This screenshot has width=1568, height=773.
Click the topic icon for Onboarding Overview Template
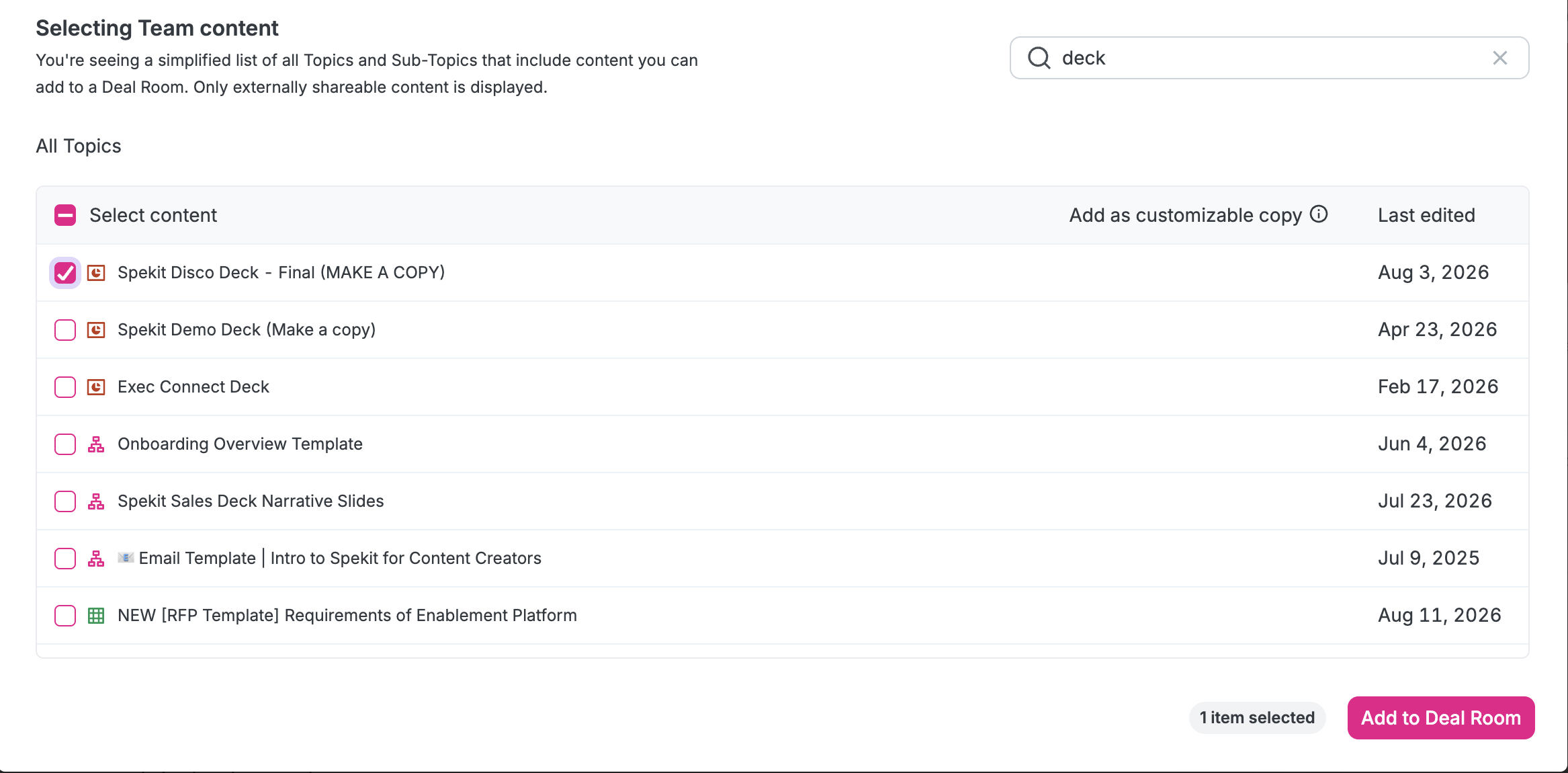tap(96, 444)
